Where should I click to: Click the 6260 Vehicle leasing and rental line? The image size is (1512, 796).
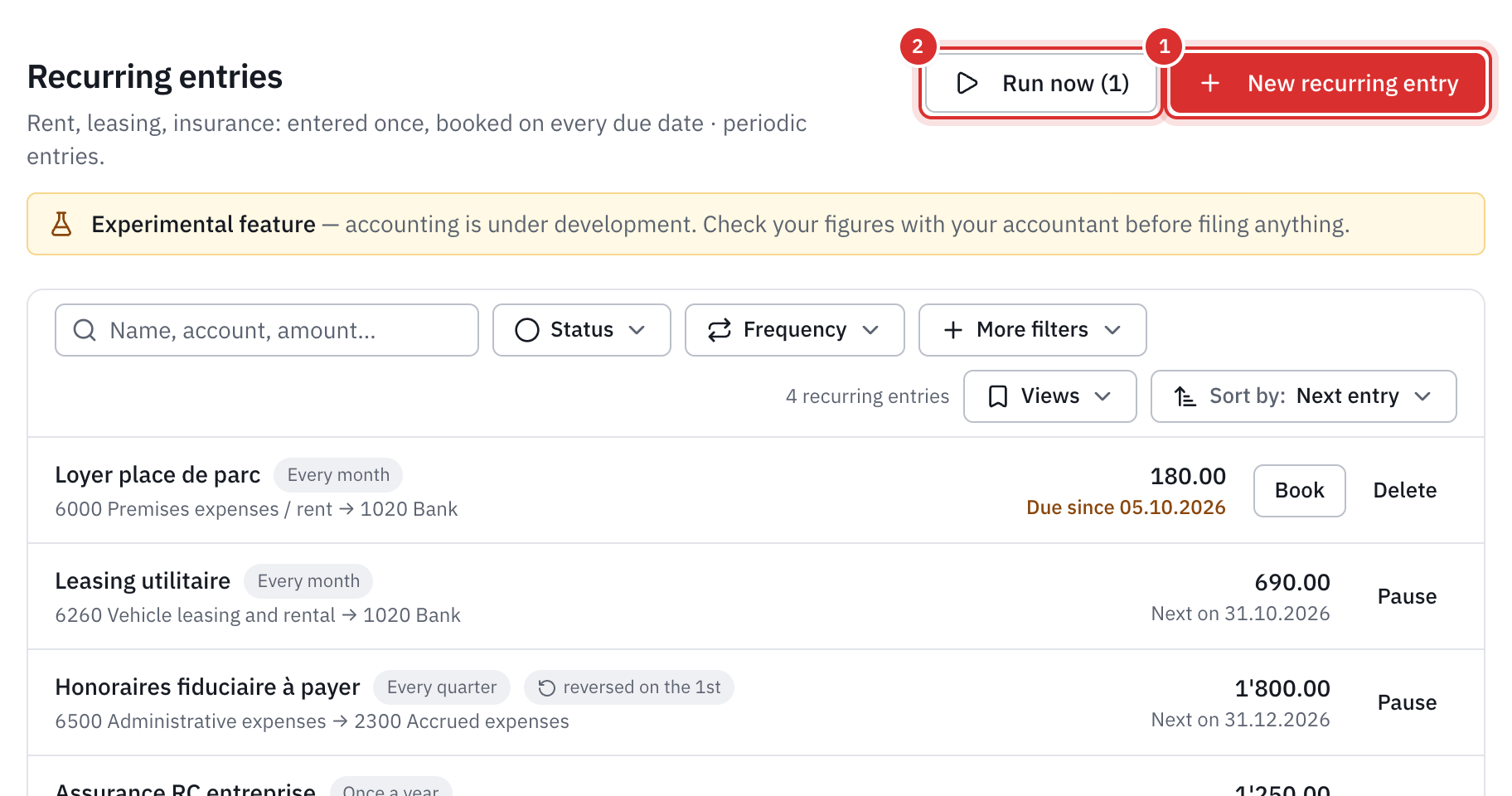[x=258, y=615]
